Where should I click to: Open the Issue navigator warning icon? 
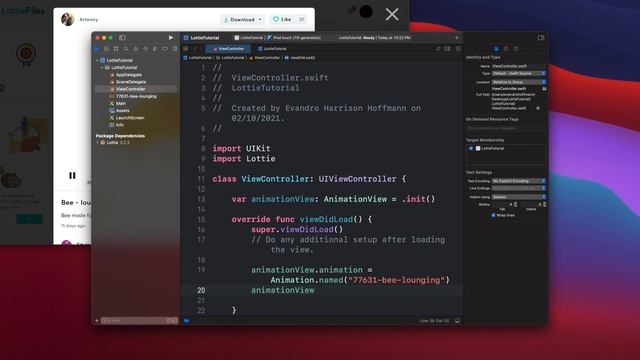click(x=136, y=49)
